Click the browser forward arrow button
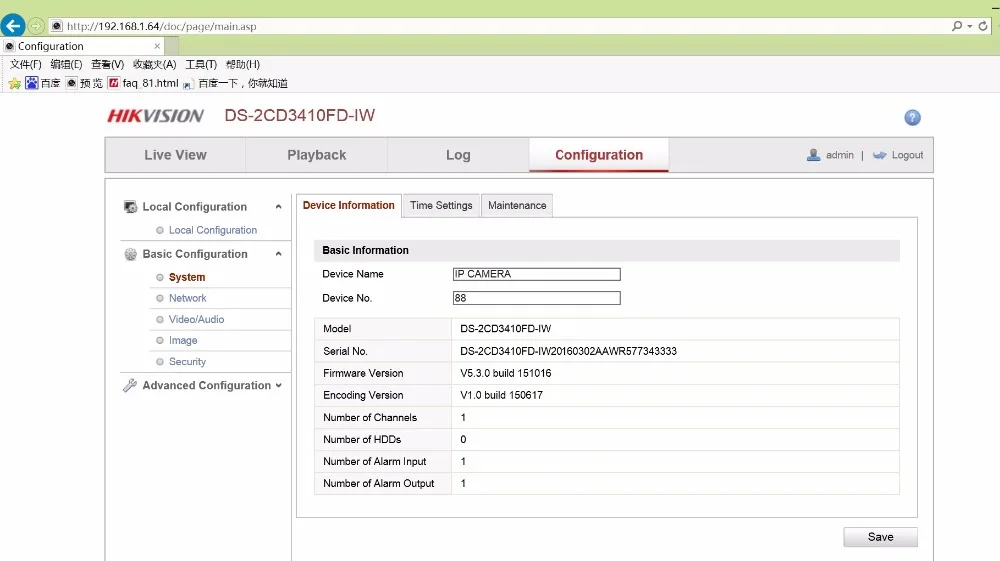1000x561 pixels. point(36,26)
